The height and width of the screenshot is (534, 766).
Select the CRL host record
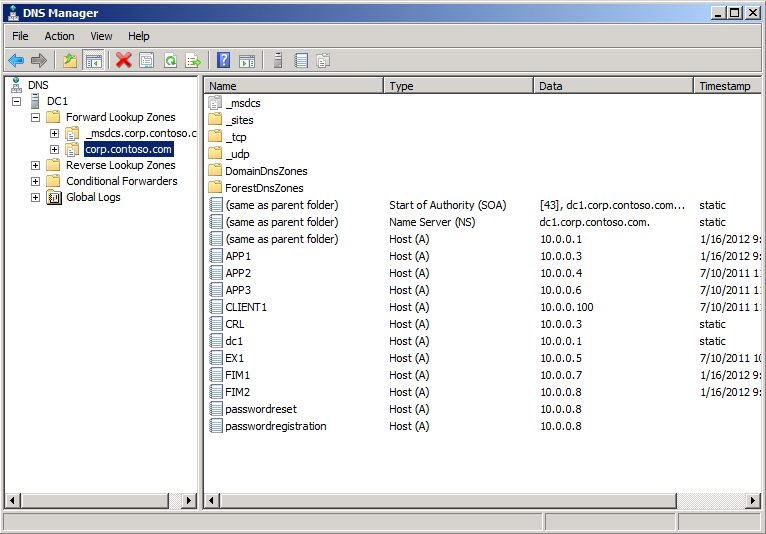pos(483,324)
